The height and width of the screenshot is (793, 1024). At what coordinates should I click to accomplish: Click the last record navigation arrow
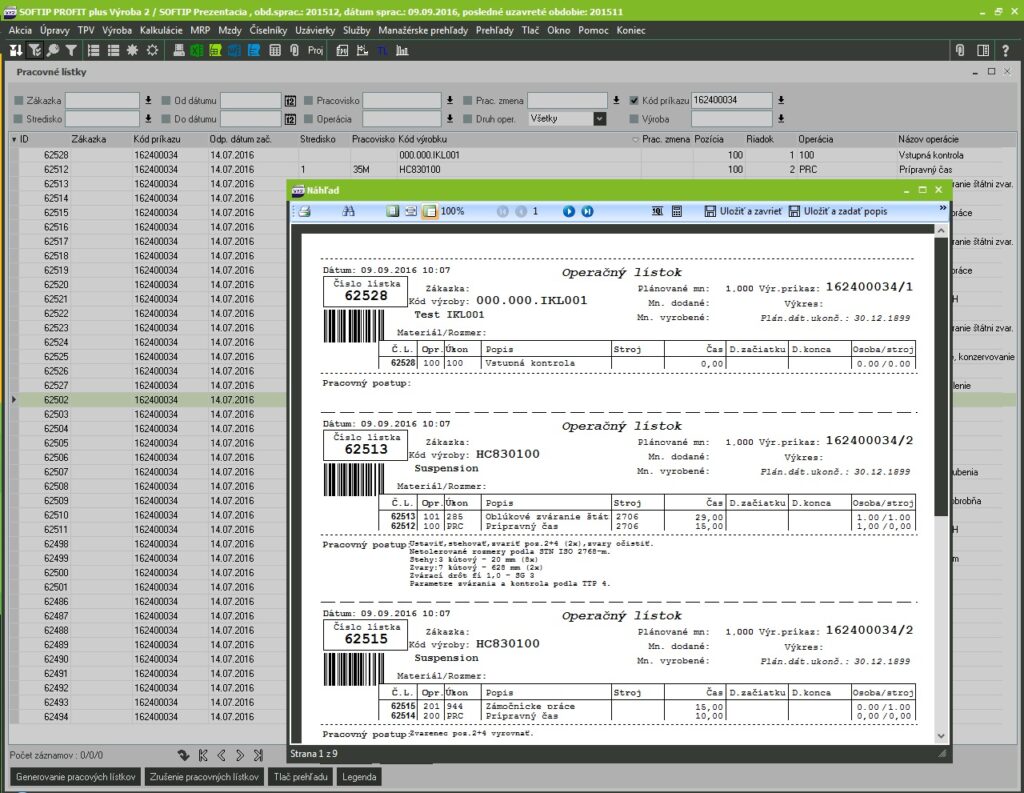(x=258, y=755)
